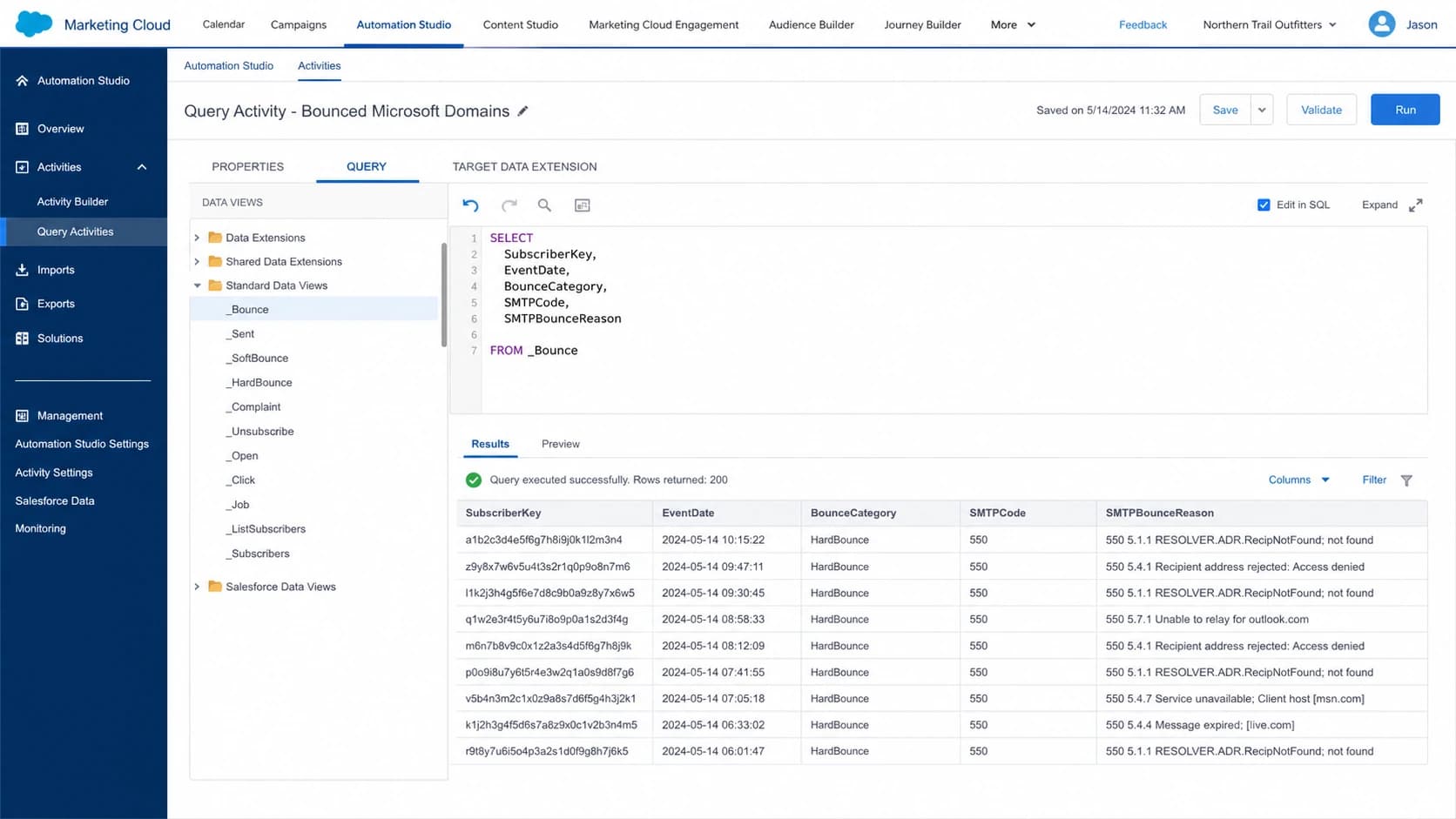The width and height of the screenshot is (1456, 819).
Task: Click the Solutions grid icon
Action: click(x=22, y=339)
